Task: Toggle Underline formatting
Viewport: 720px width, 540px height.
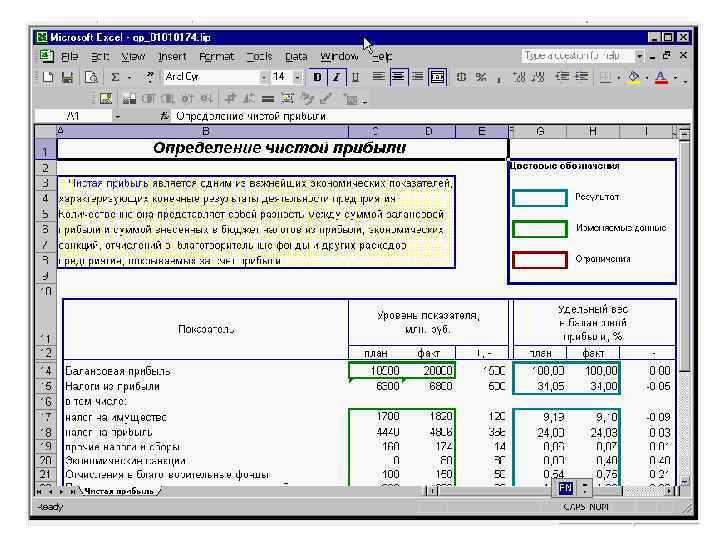Action: [x=355, y=77]
